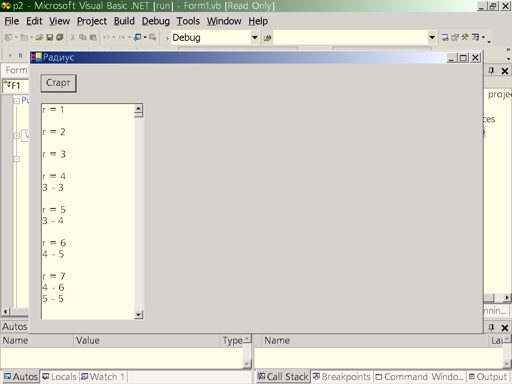Open the Add New Item dropdown arrow
512x384 pixels.
32,37
